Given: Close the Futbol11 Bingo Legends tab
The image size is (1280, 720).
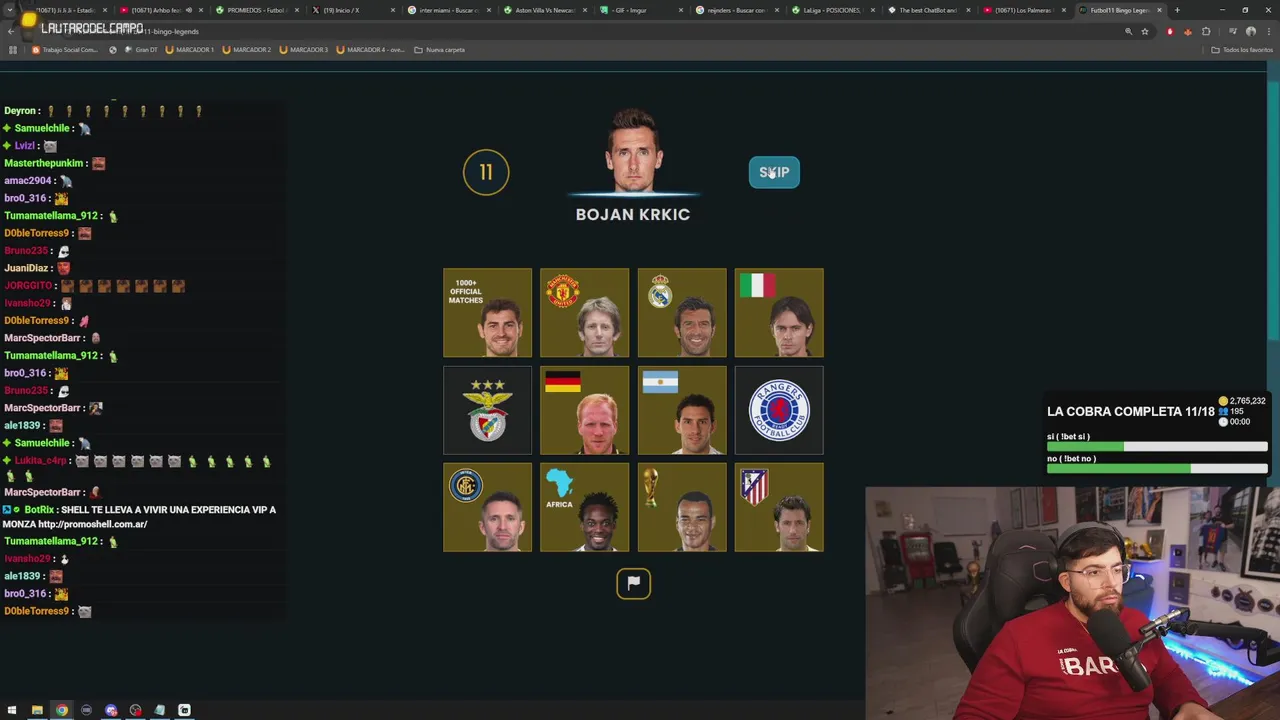Looking at the screenshot, I should pyautogui.click(x=1159, y=10).
